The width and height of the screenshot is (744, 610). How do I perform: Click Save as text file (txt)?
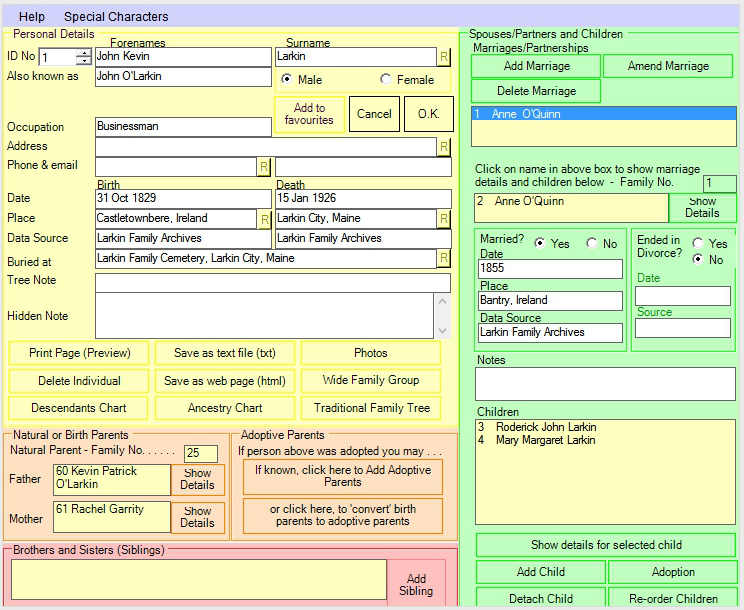coord(225,353)
